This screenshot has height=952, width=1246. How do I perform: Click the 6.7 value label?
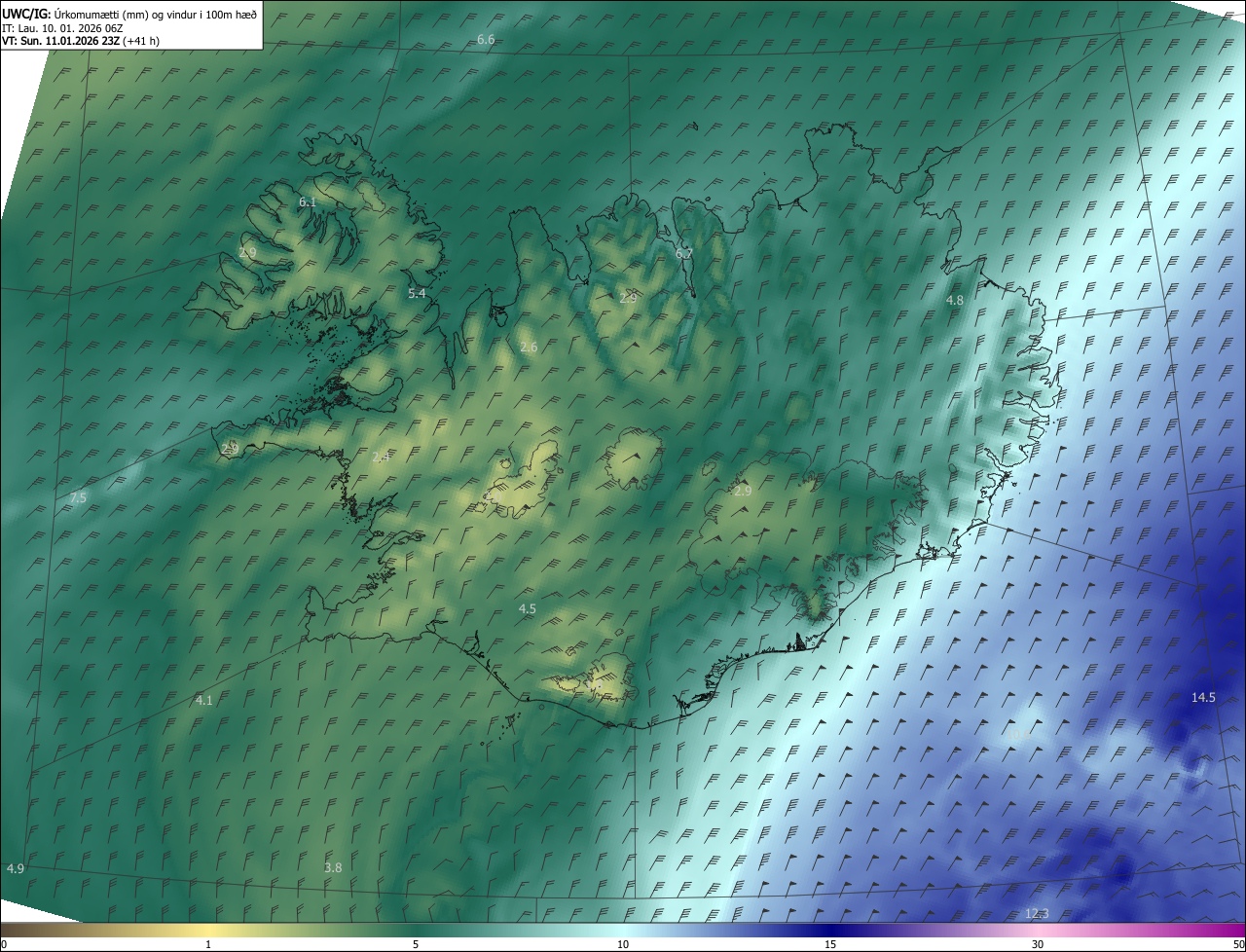(x=684, y=254)
